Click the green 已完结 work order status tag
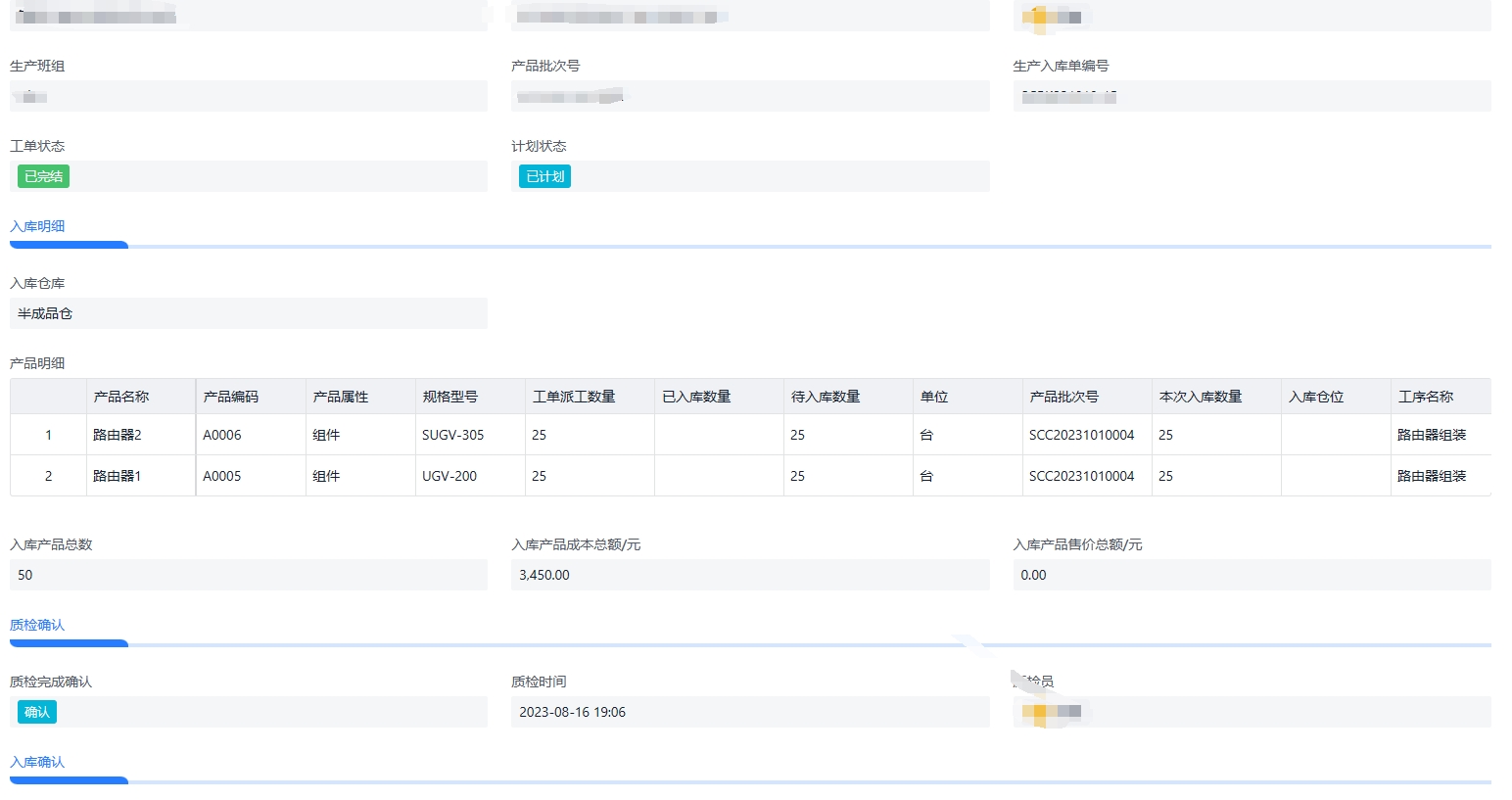This screenshot has width=1512, height=800. pos(43,176)
